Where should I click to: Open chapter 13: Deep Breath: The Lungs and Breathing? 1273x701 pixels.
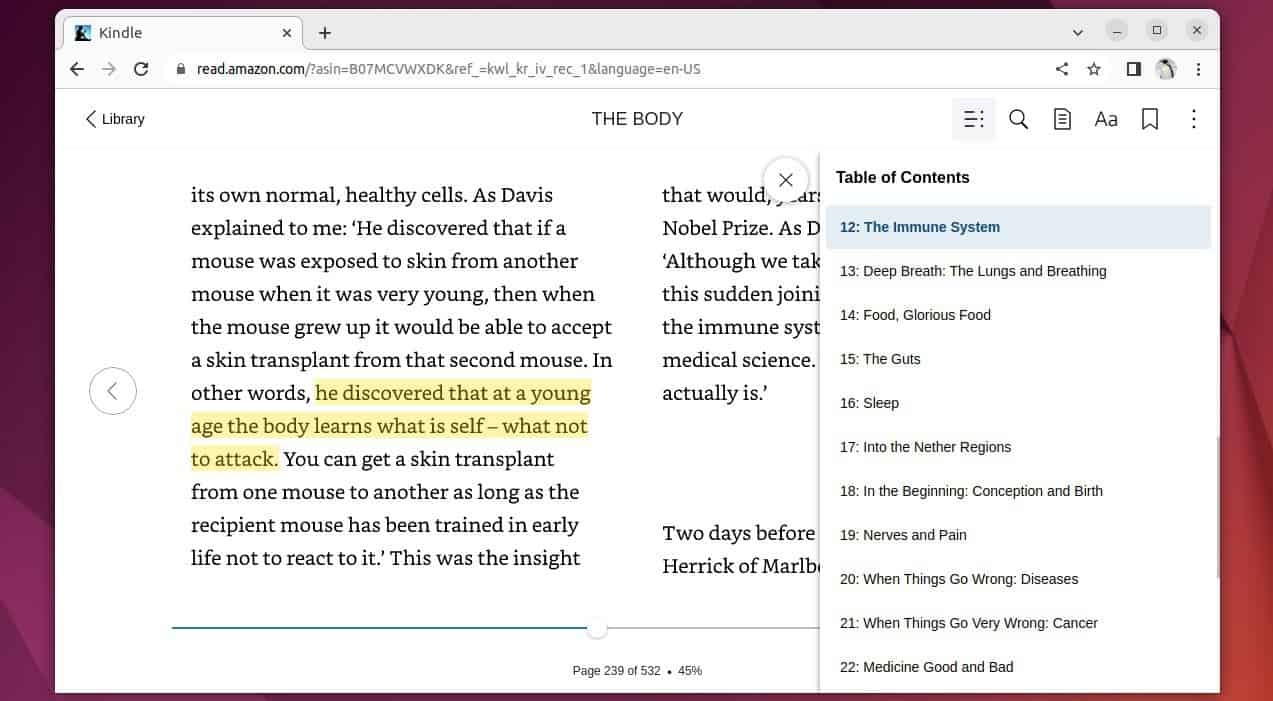click(973, 271)
